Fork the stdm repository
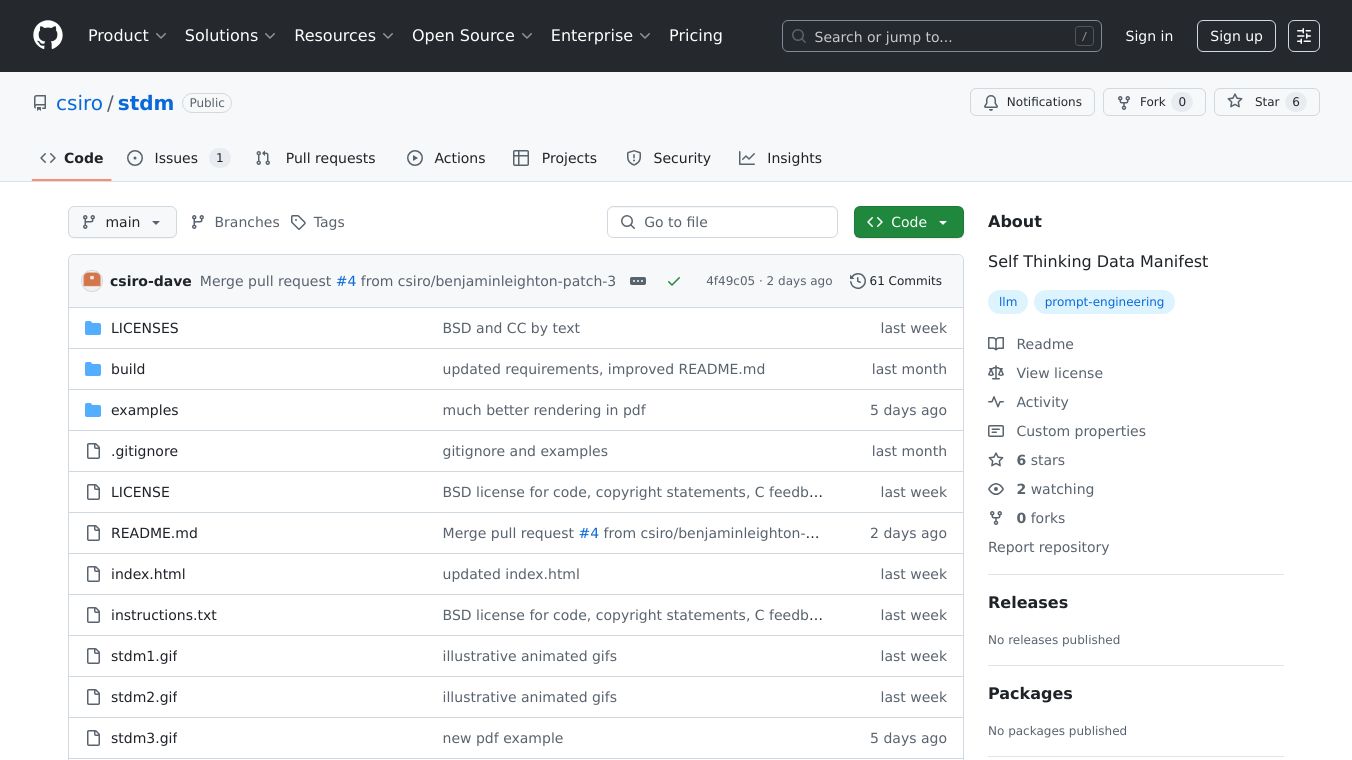Image resolution: width=1352 pixels, height=760 pixels. (1153, 102)
